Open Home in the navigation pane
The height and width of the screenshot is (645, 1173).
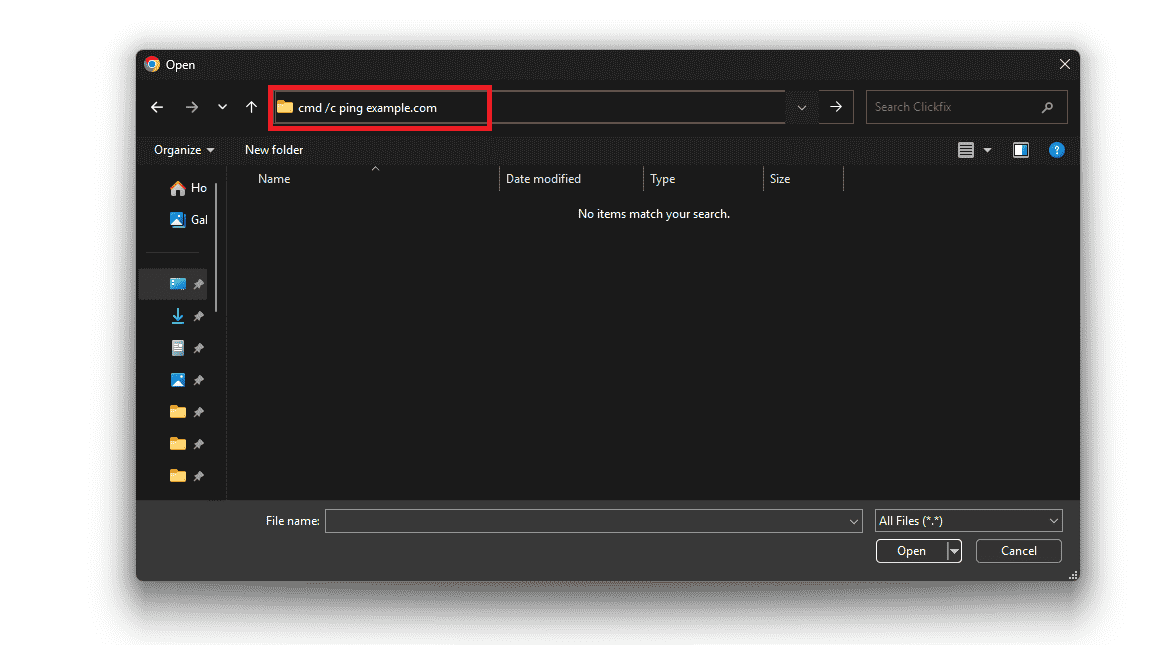(187, 188)
